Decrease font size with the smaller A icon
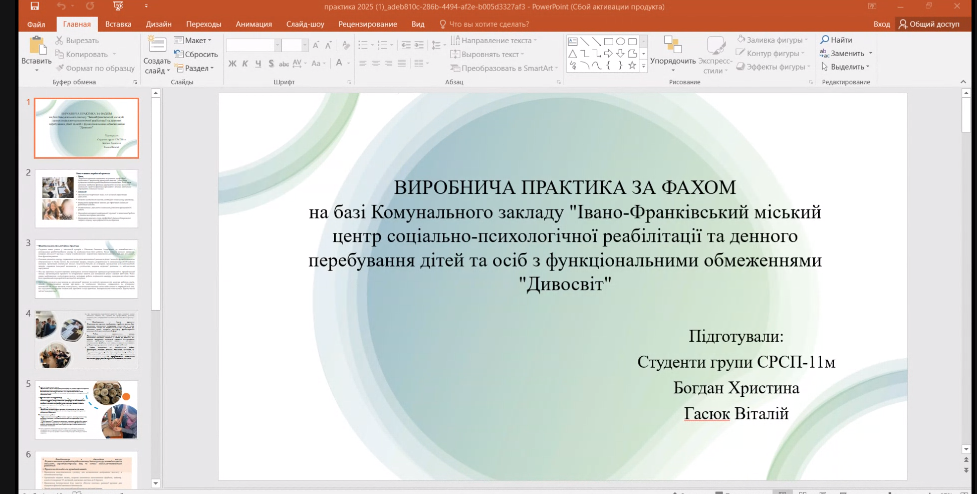Screen dimensions: 977x494 tap(328, 45)
